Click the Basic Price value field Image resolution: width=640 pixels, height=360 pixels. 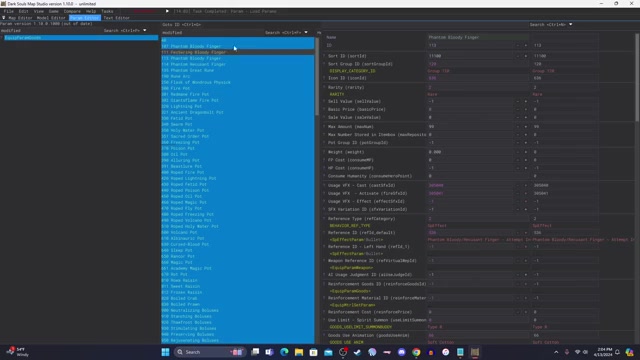[x=470, y=109]
